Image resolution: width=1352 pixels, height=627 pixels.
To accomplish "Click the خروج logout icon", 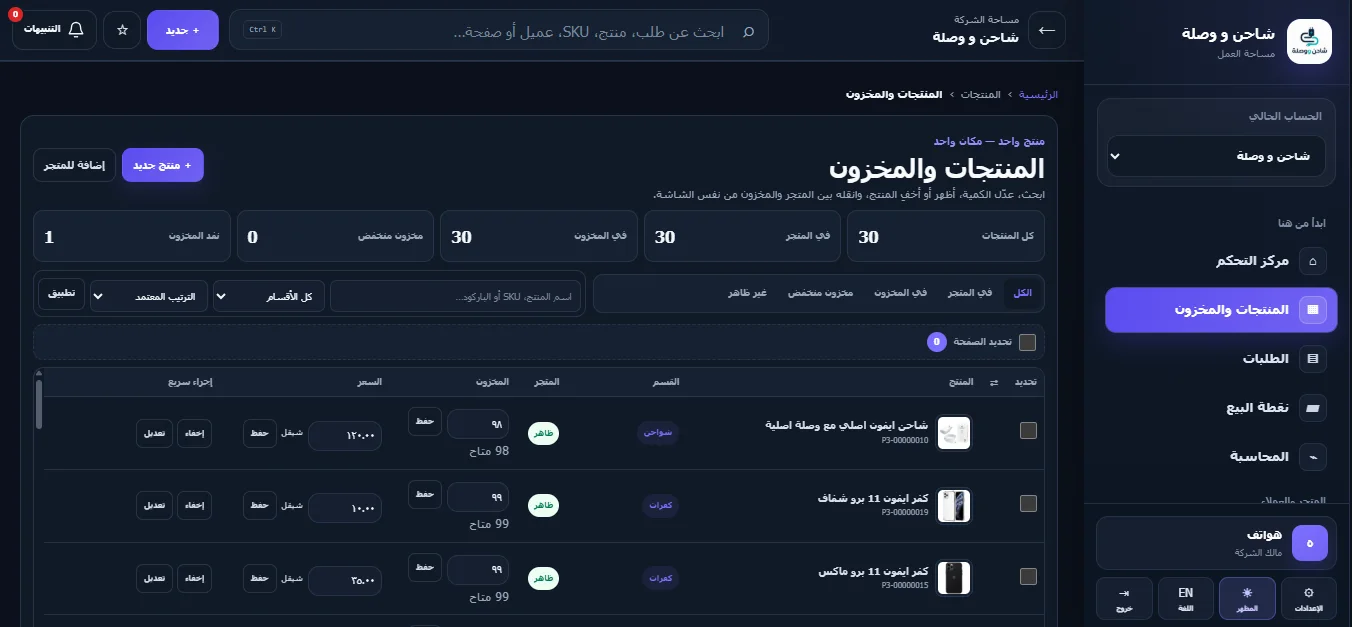I will 1124,598.
